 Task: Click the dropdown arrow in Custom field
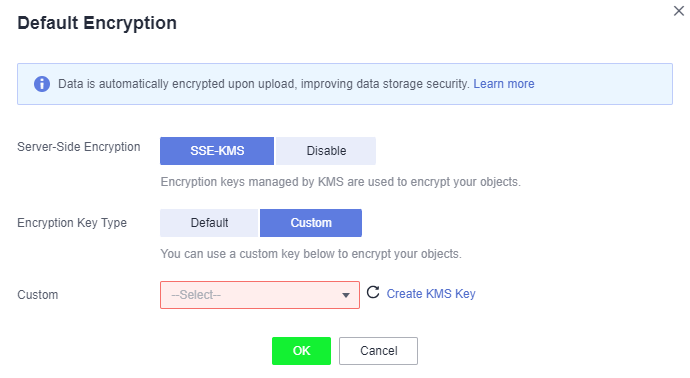(x=346, y=295)
